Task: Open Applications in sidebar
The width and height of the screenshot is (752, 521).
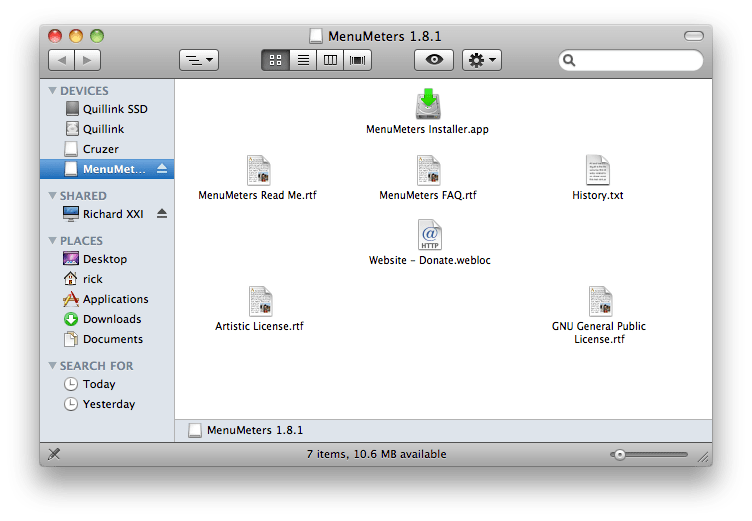Action: click(107, 299)
